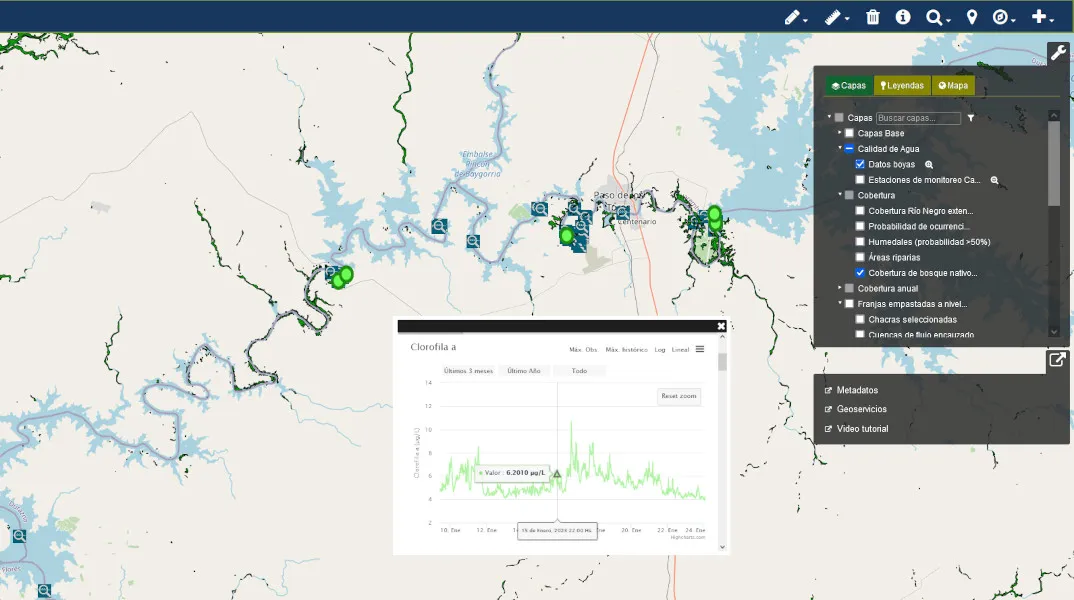This screenshot has height=600, width=1074.
Task: Toggle Máx. histórico chart option
Action: [626, 350]
